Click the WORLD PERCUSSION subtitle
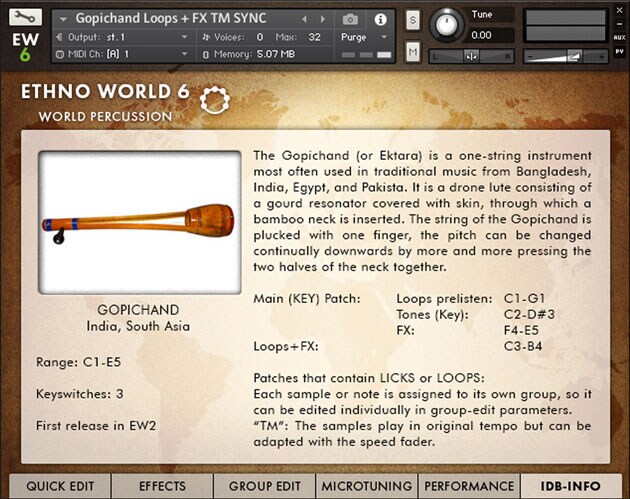The width and height of the screenshot is (630, 499). 105,117
